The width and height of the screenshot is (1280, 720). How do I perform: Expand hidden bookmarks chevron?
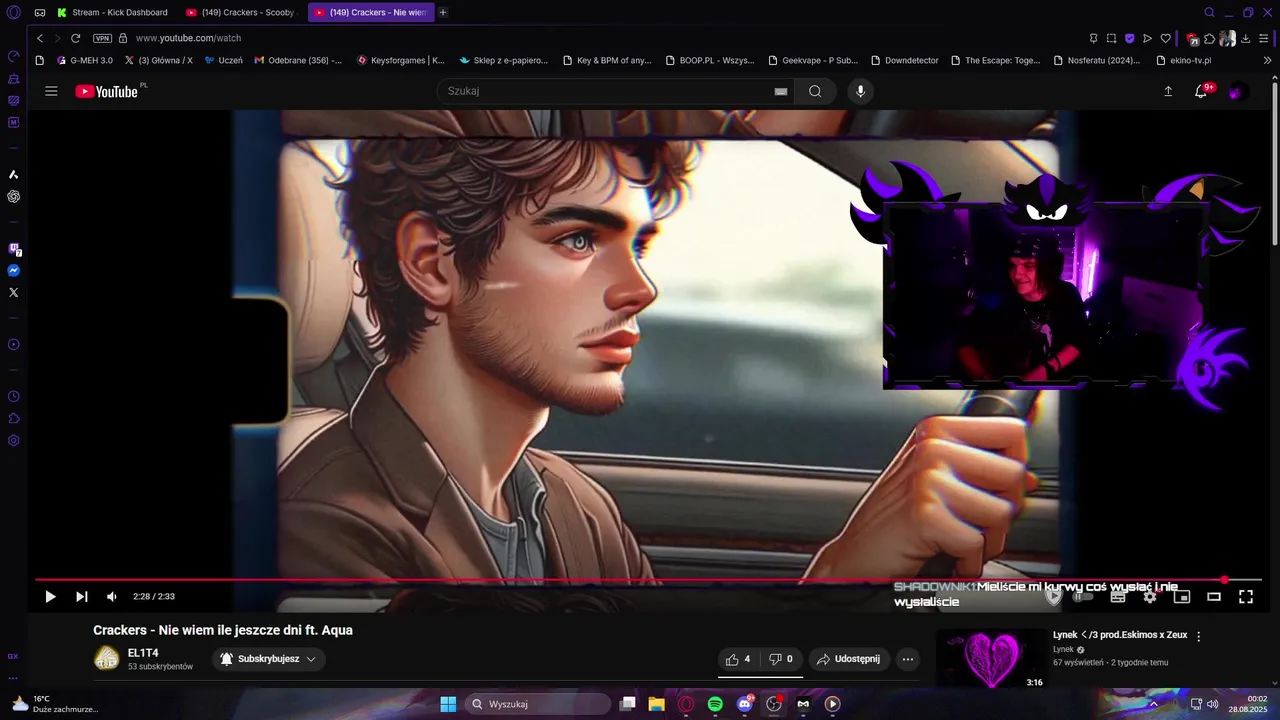point(1268,60)
